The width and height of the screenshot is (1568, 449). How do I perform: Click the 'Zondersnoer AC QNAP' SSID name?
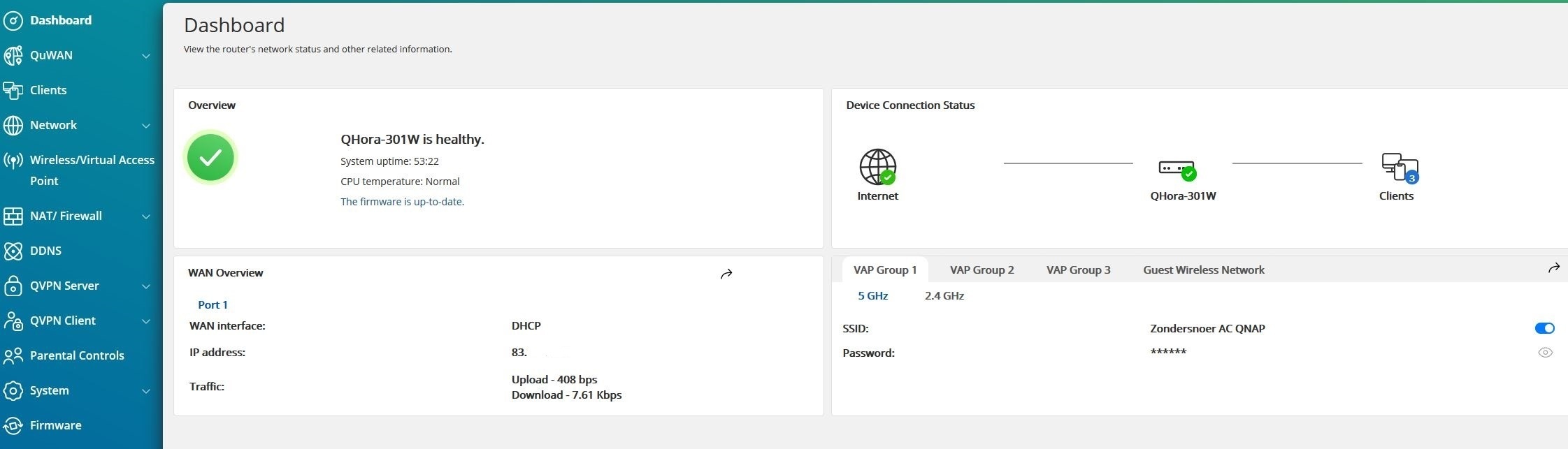tap(1207, 328)
